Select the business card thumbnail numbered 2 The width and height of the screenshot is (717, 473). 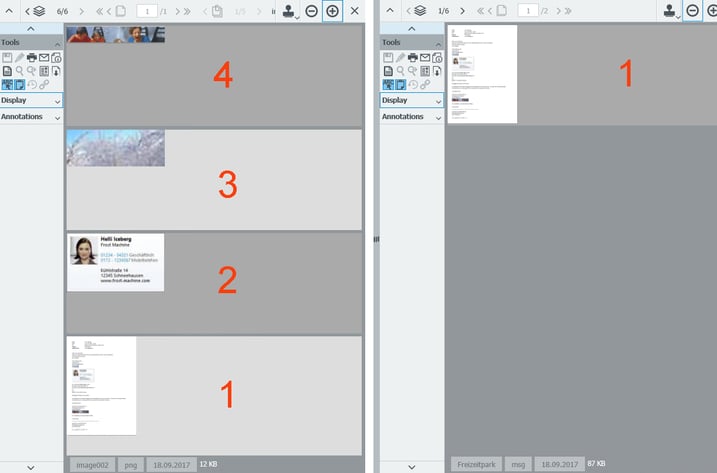[x=115, y=262]
